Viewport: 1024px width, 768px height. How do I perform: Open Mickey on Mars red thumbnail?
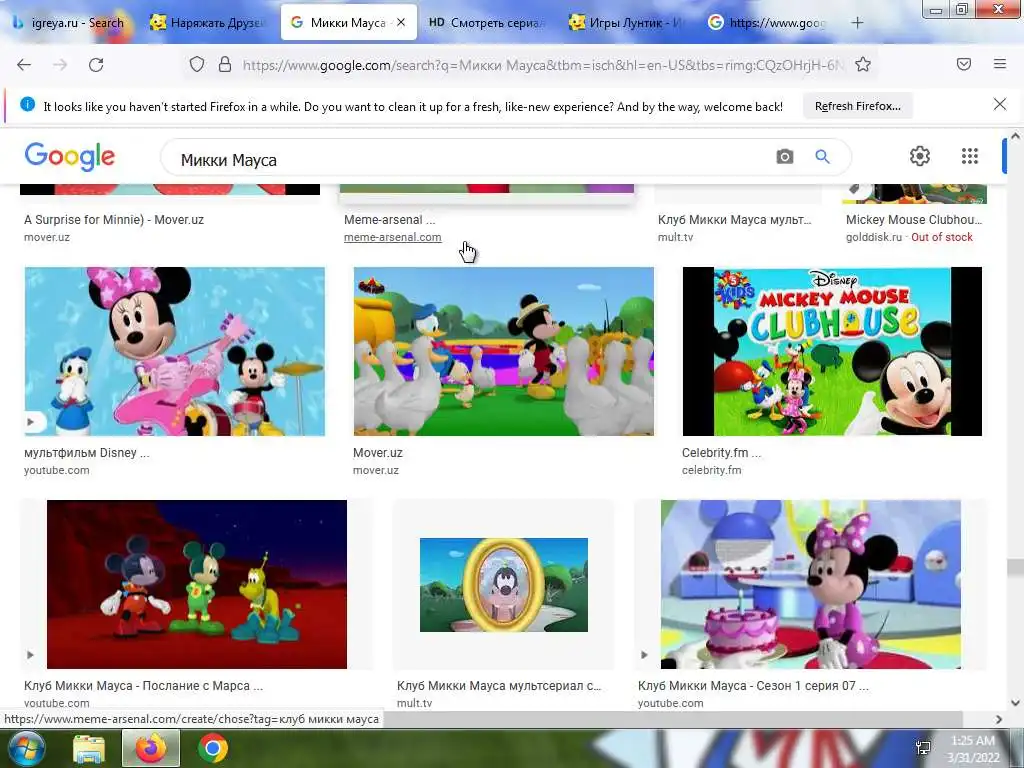(x=197, y=584)
